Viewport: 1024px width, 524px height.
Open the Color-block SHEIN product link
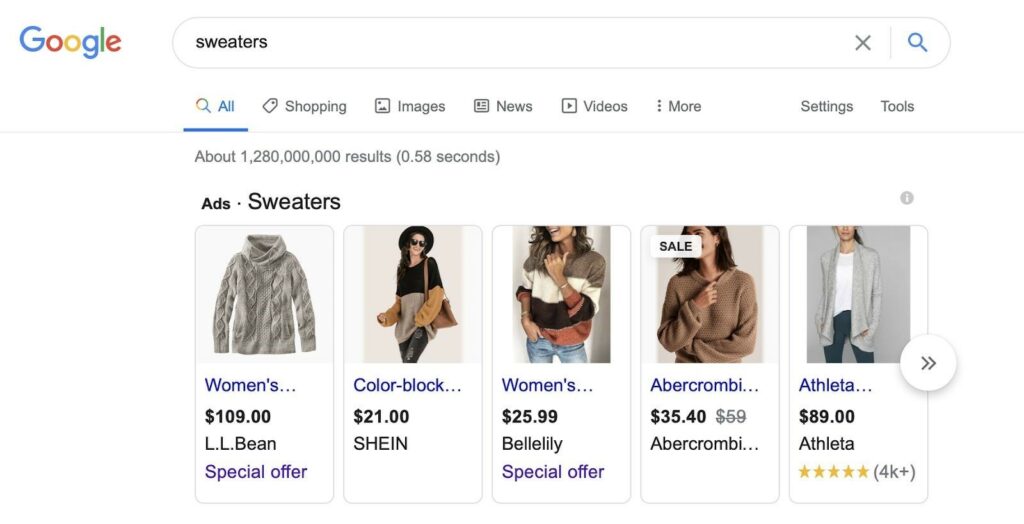pyautogui.click(x=408, y=385)
